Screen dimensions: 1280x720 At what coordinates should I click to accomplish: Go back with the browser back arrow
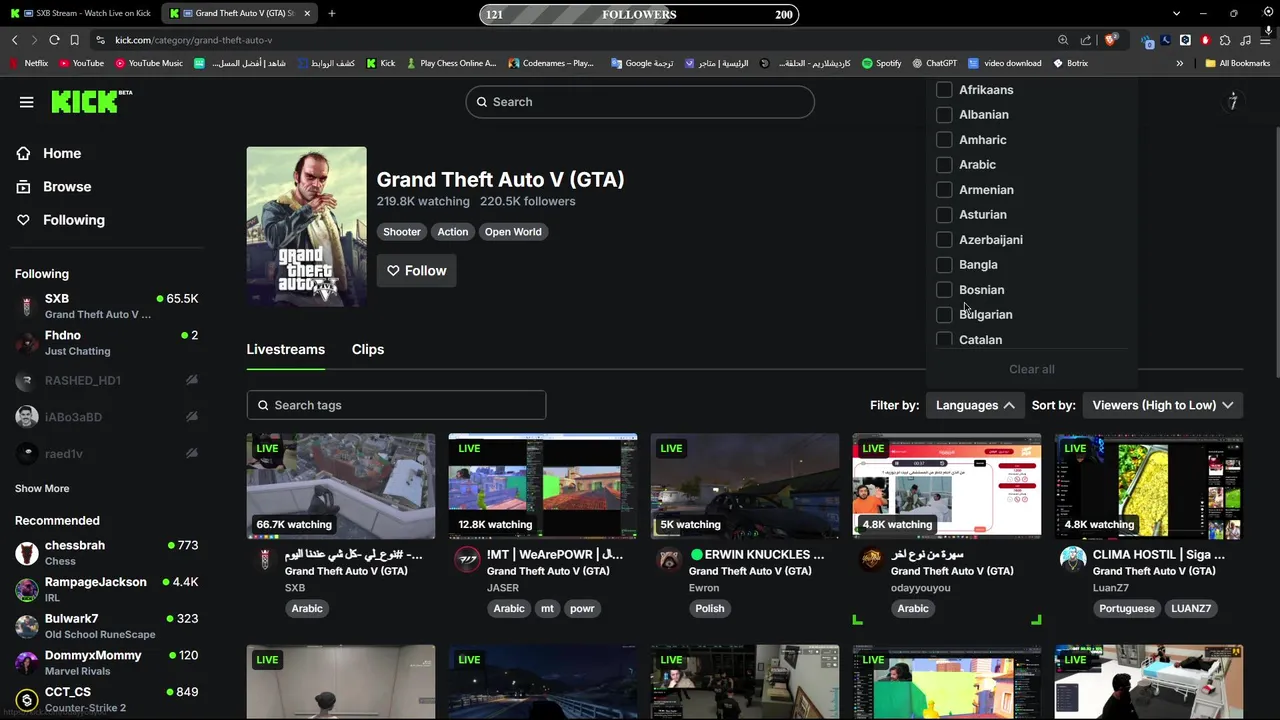pos(14,40)
